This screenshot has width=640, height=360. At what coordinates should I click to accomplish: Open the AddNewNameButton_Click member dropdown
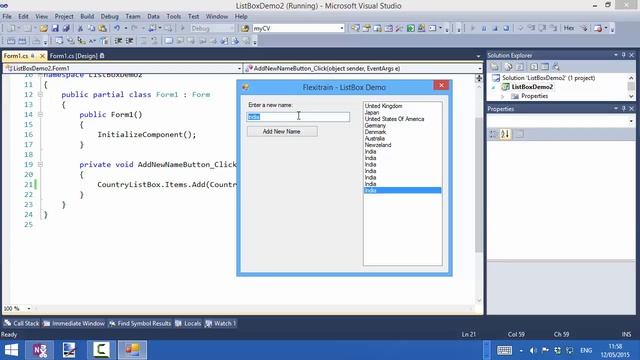pyautogui.click(x=480, y=69)
